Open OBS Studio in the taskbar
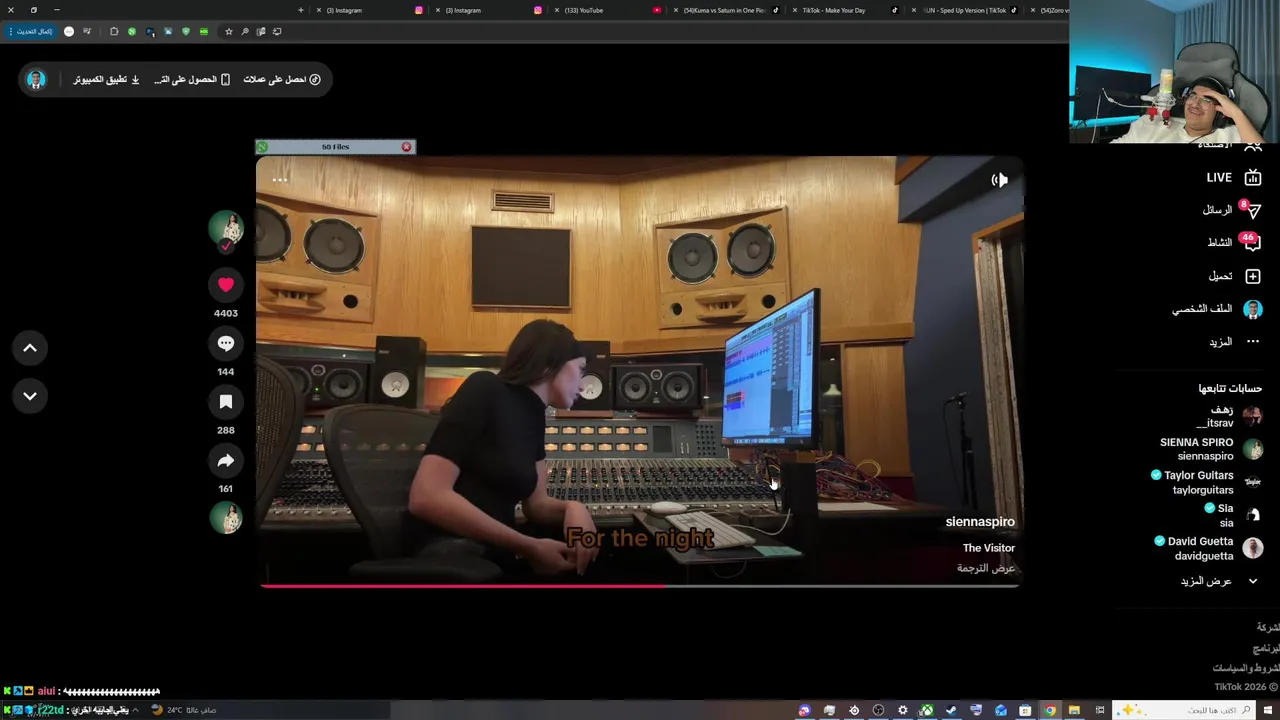1280x720 pixels. pyautogui.click(x=878, y=710)
